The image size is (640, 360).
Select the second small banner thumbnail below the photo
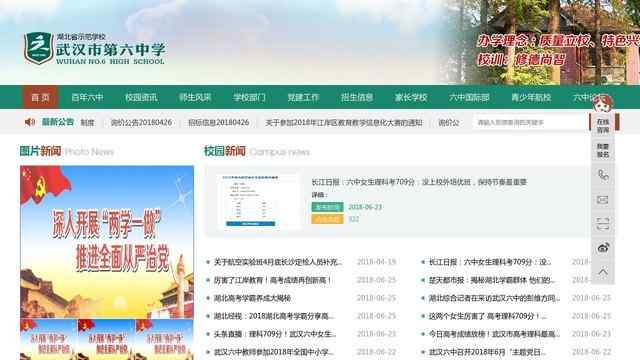[107, 340]
